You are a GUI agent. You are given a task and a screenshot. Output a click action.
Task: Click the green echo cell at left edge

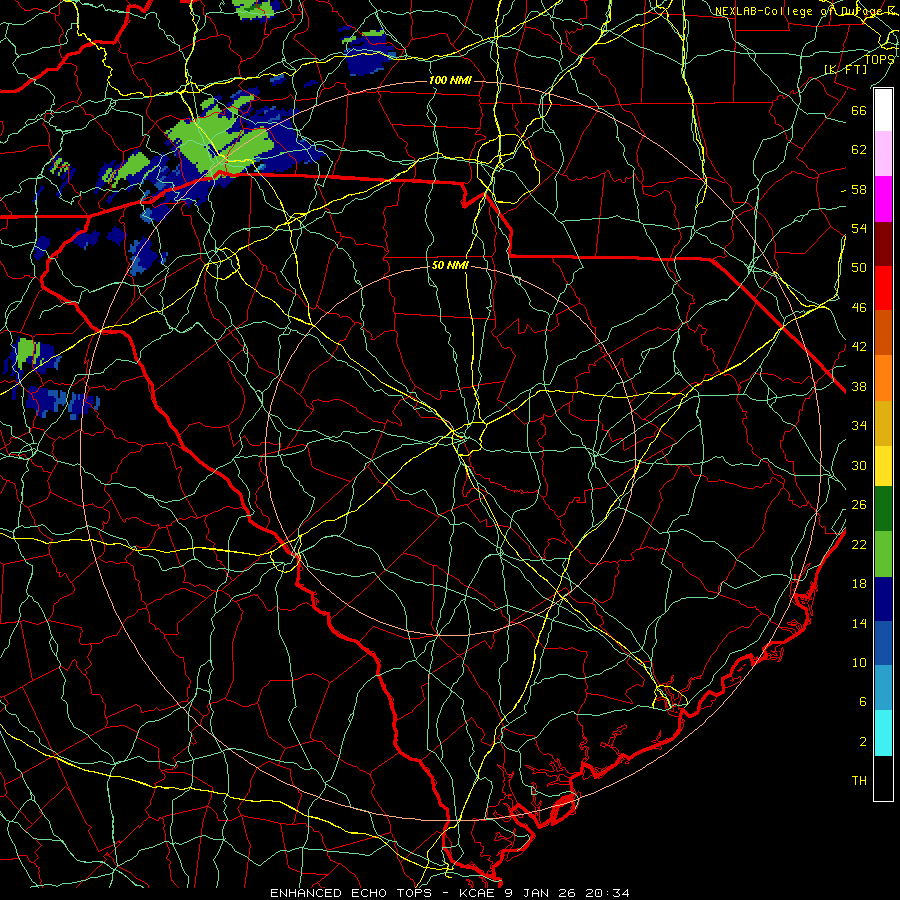tap(26, 351)
